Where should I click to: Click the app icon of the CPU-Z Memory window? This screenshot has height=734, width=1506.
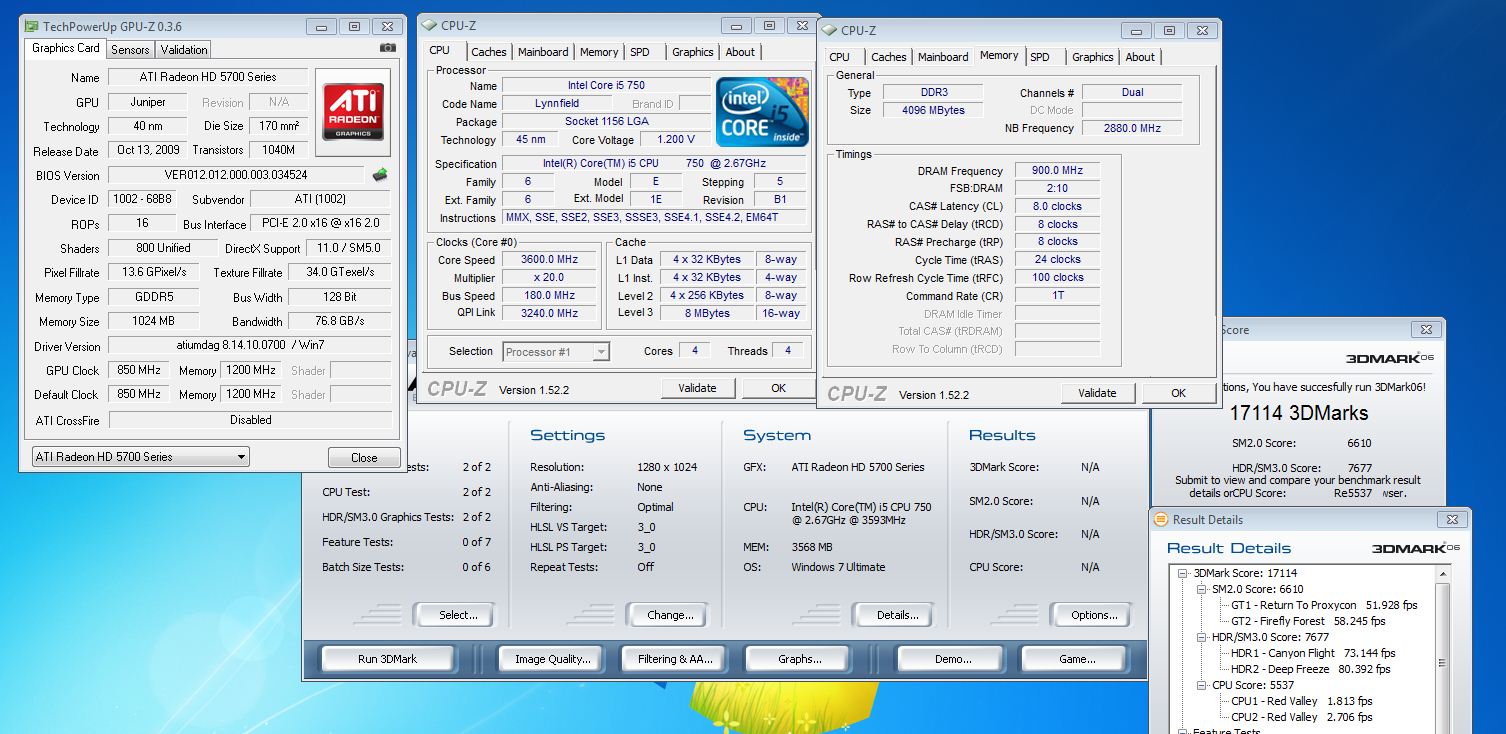(830, 31)
